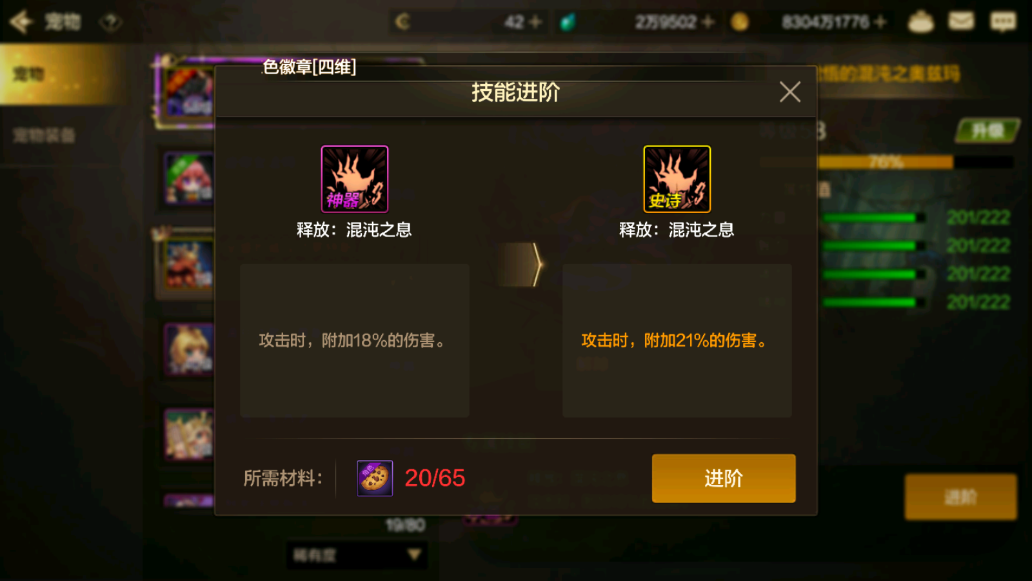
Task: Open the chat bubble icon
Action: coord(1003,22)
